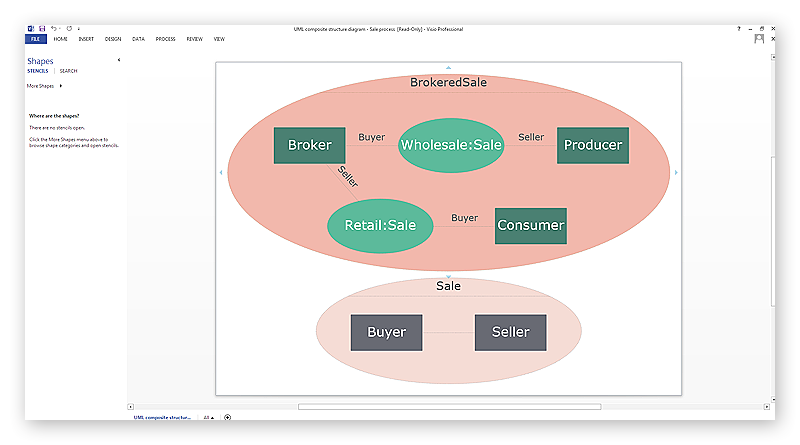Click the user account icon
800x445 pixels.
click(759, 39)
